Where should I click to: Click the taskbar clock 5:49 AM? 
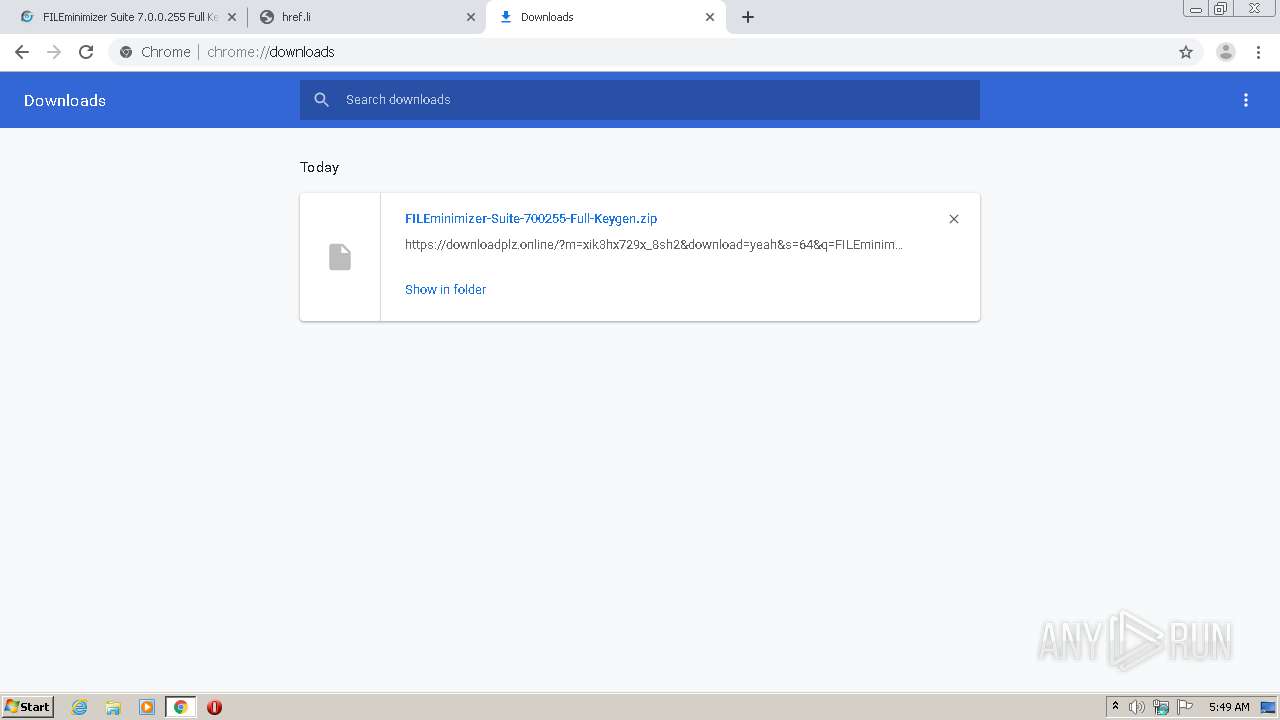(1229, 707)
